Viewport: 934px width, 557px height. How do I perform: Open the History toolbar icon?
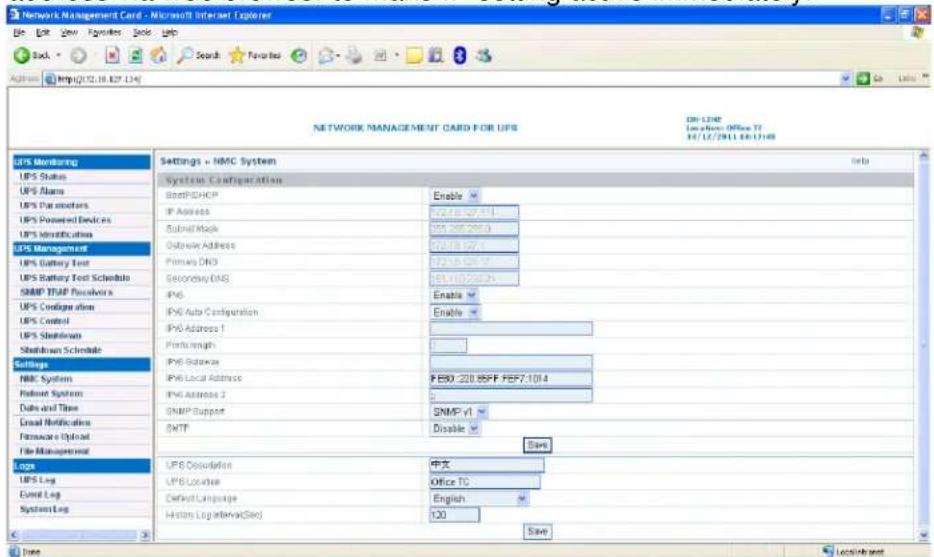[x=299, y=55]
